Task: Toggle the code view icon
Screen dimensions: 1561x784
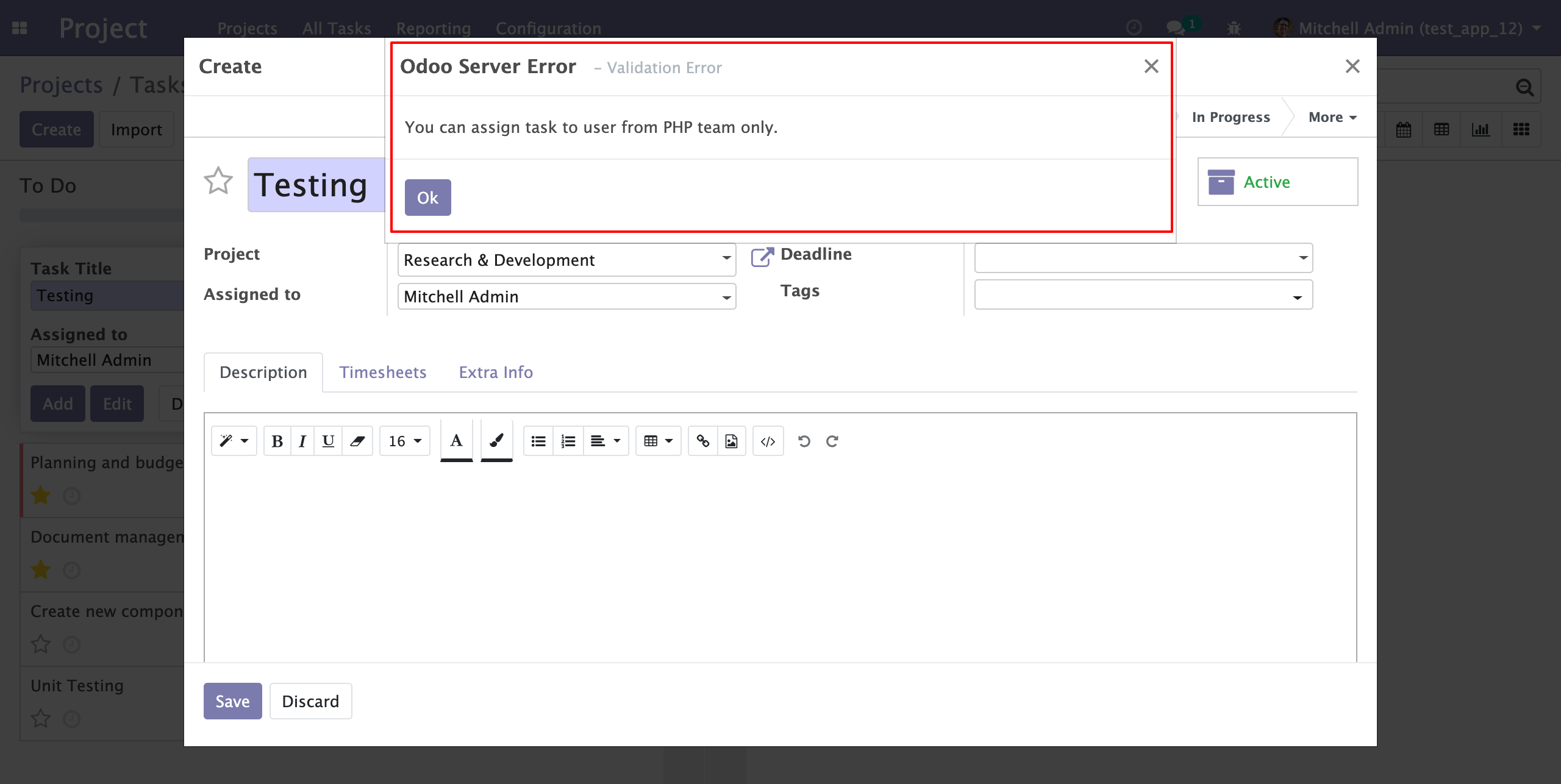Action: coord(768,441)
